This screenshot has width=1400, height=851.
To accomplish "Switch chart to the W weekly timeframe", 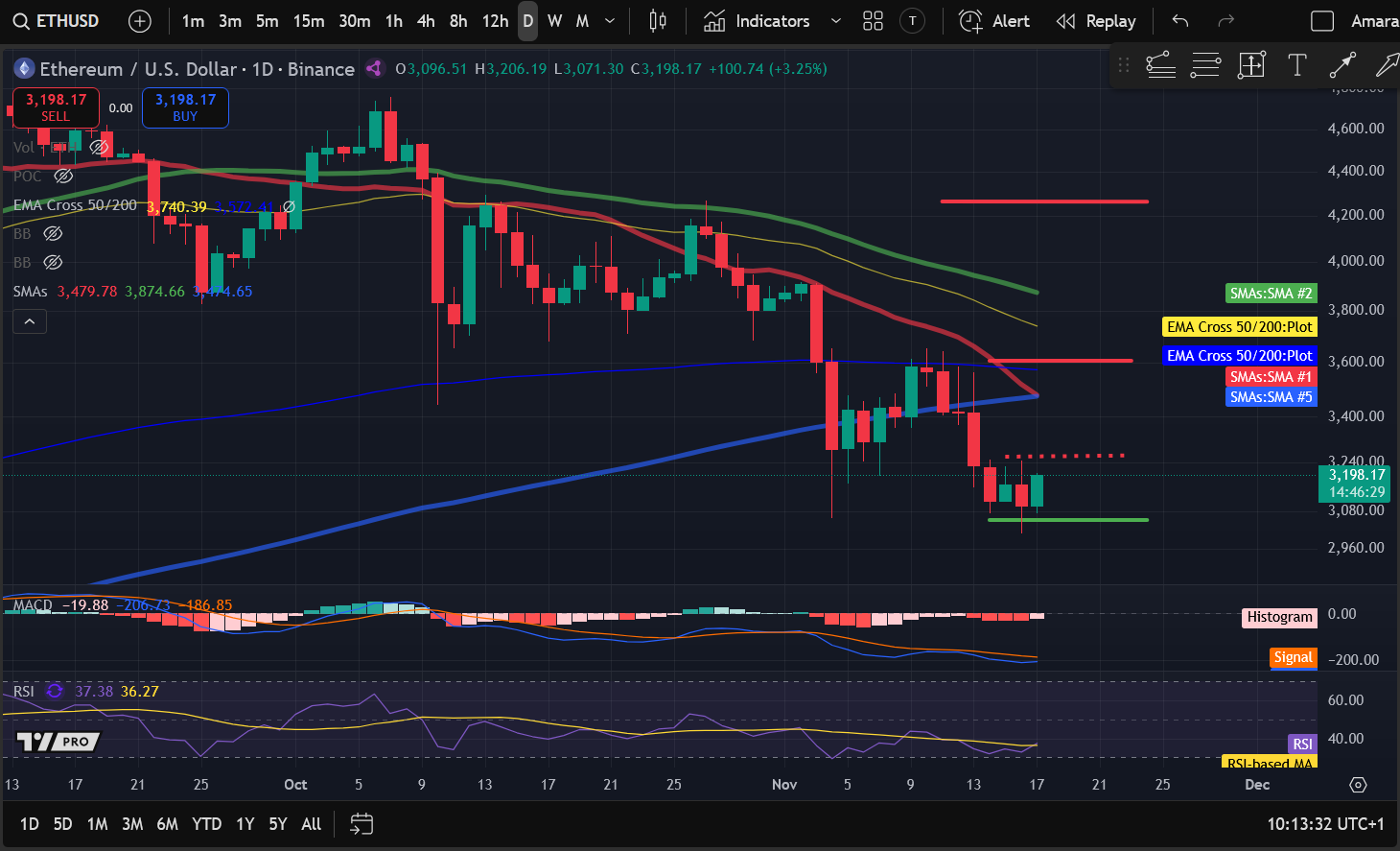I will 554,21.
